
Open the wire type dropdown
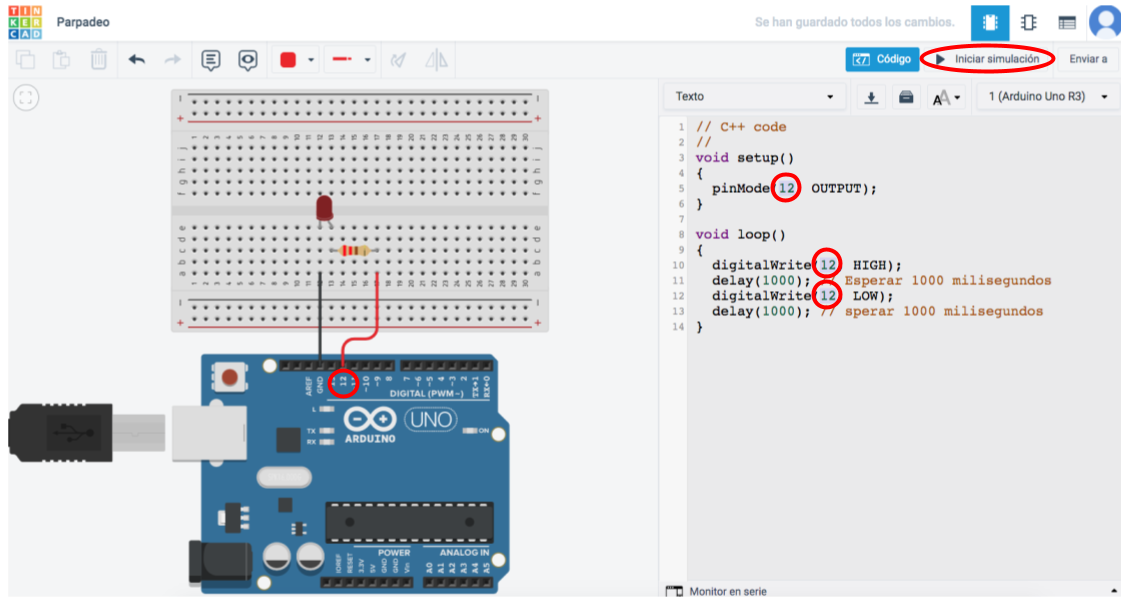pyautogui.click(x=351, y=60)
